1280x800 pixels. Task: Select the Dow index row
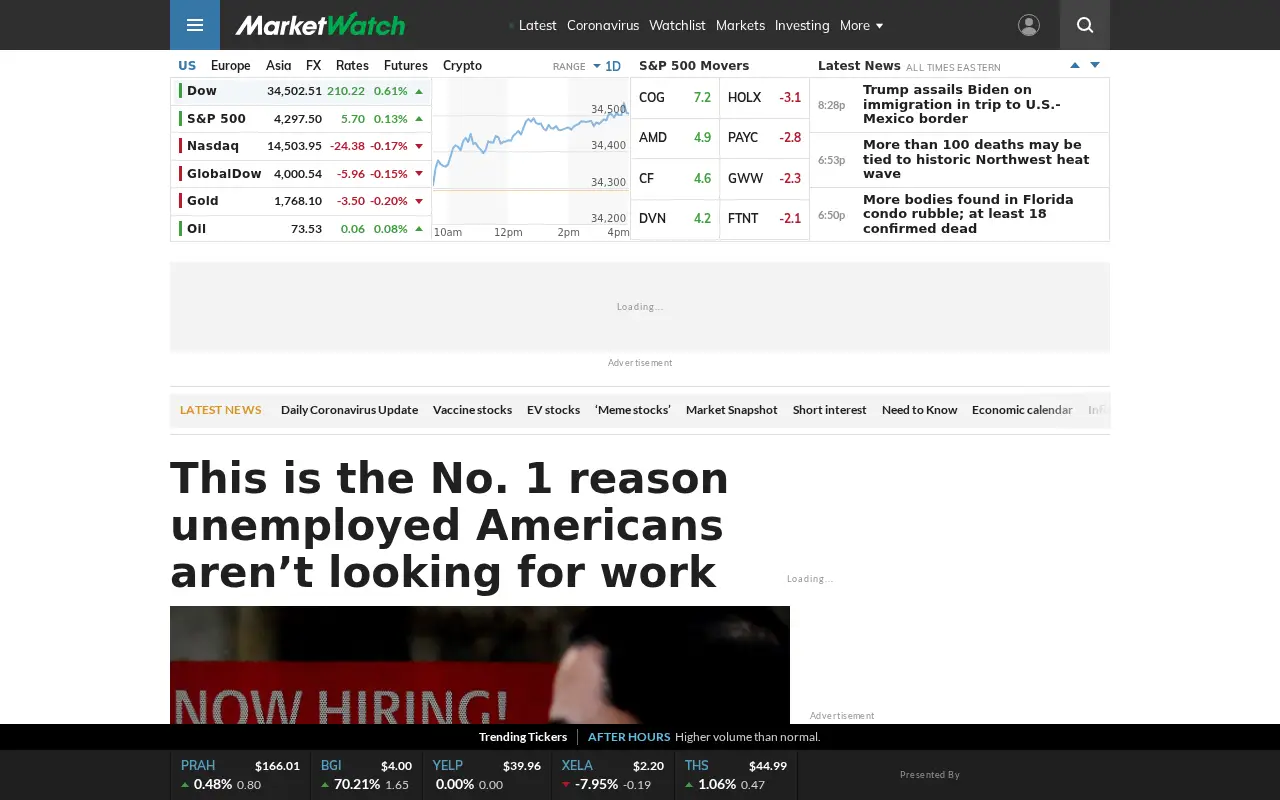301,91
